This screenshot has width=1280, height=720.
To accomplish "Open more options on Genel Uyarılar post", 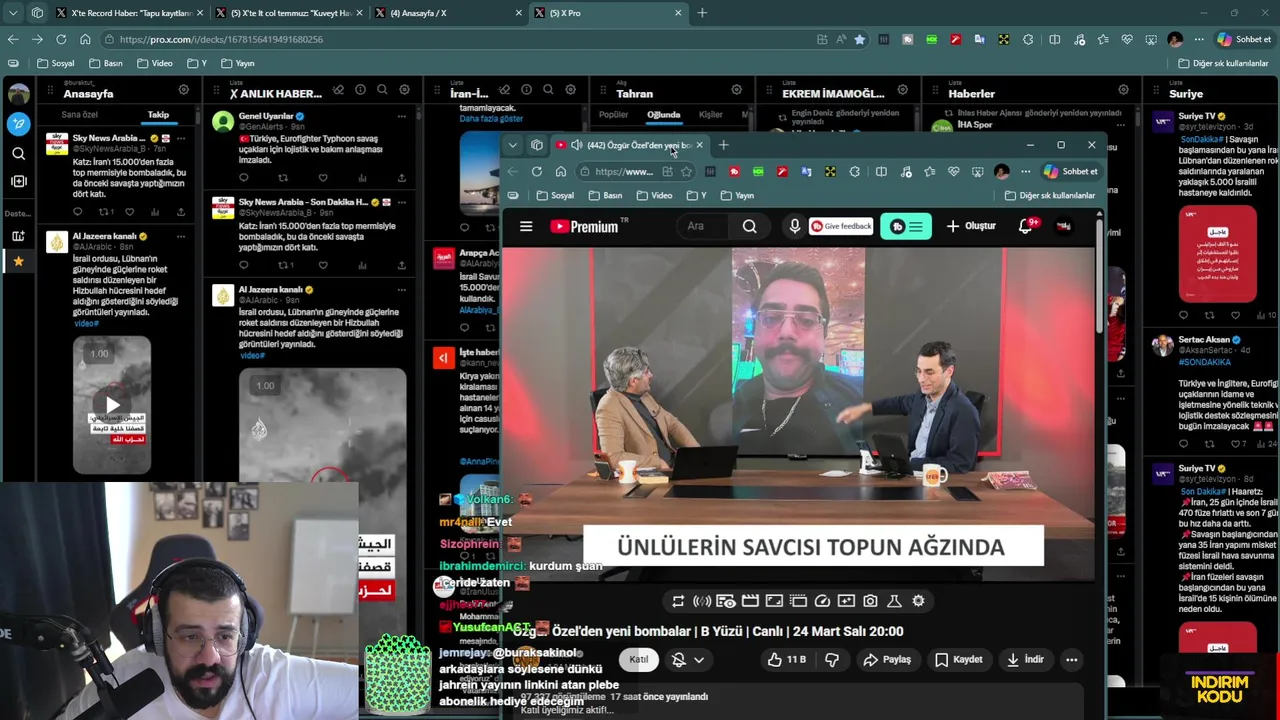I will coord(402,117).
